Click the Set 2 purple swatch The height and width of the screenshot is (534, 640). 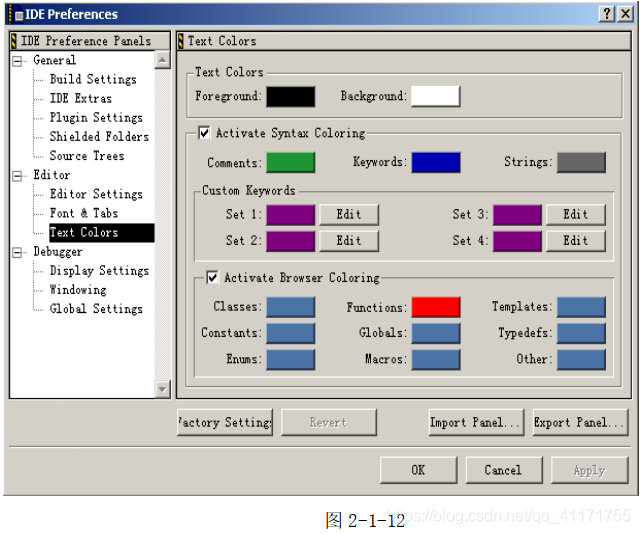291,241
